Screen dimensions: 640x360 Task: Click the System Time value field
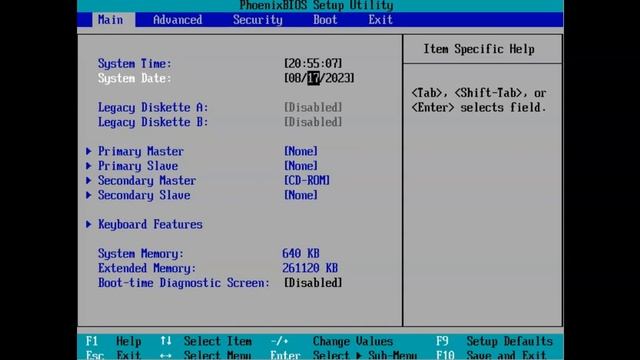(x=313, y=64)
